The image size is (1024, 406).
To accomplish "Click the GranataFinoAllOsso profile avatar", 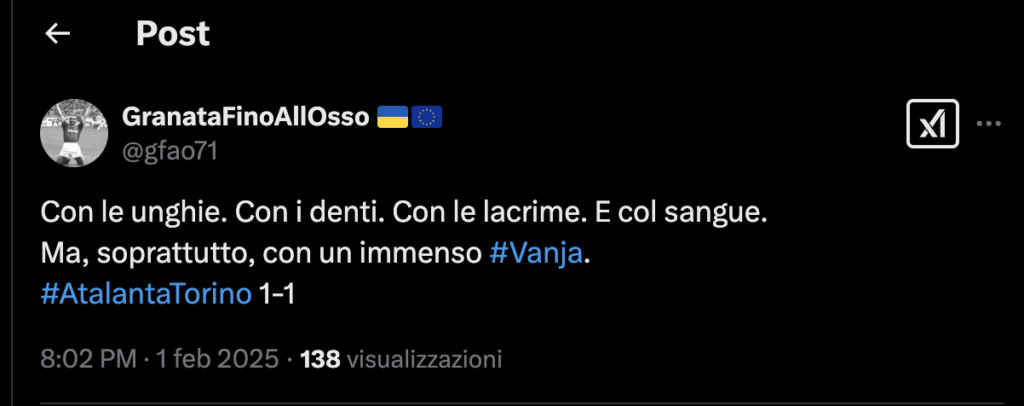I will click(x=72, y=134).
